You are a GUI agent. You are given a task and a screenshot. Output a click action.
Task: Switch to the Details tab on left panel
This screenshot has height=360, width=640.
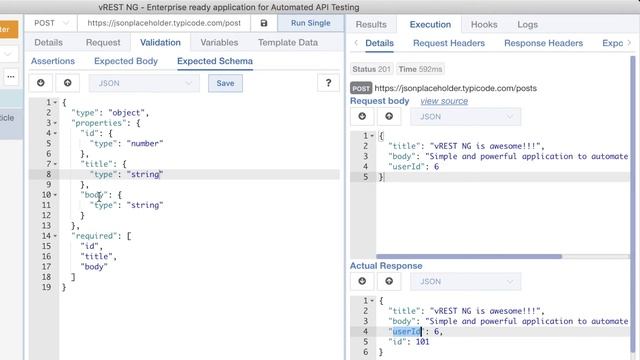pos(49,42)
